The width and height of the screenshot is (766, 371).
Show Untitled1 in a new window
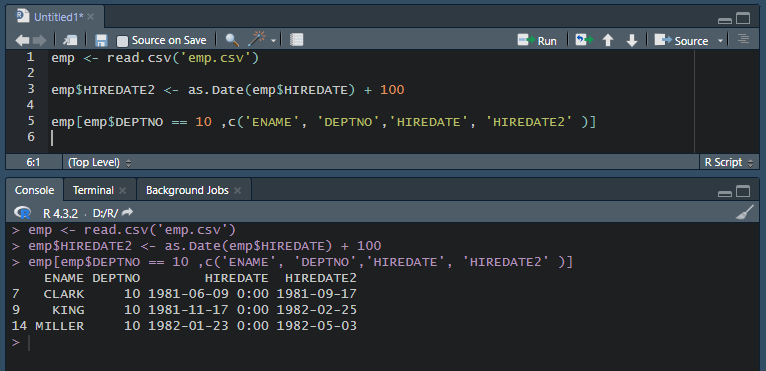coord(71,40)
